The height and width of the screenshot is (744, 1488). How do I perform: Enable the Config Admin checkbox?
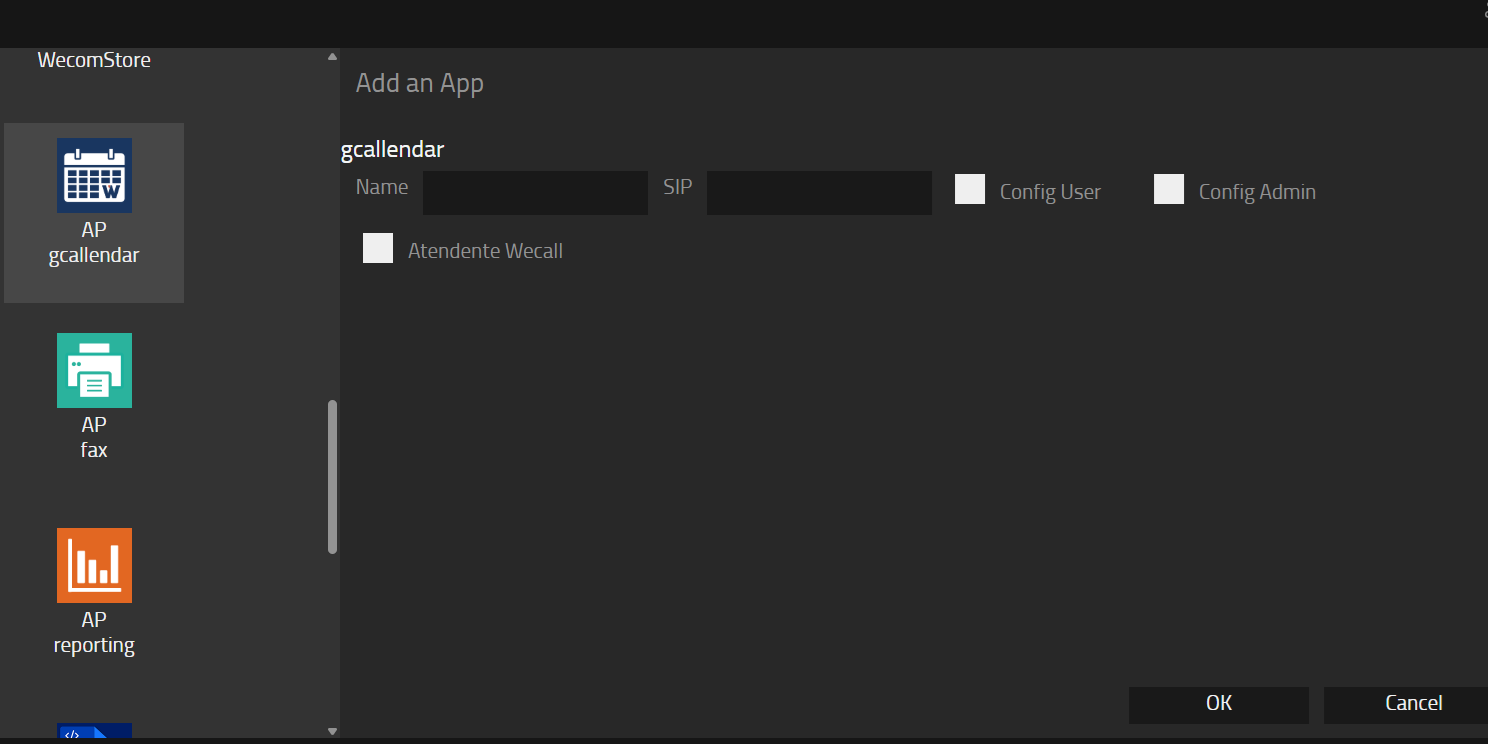(1169, 189)
